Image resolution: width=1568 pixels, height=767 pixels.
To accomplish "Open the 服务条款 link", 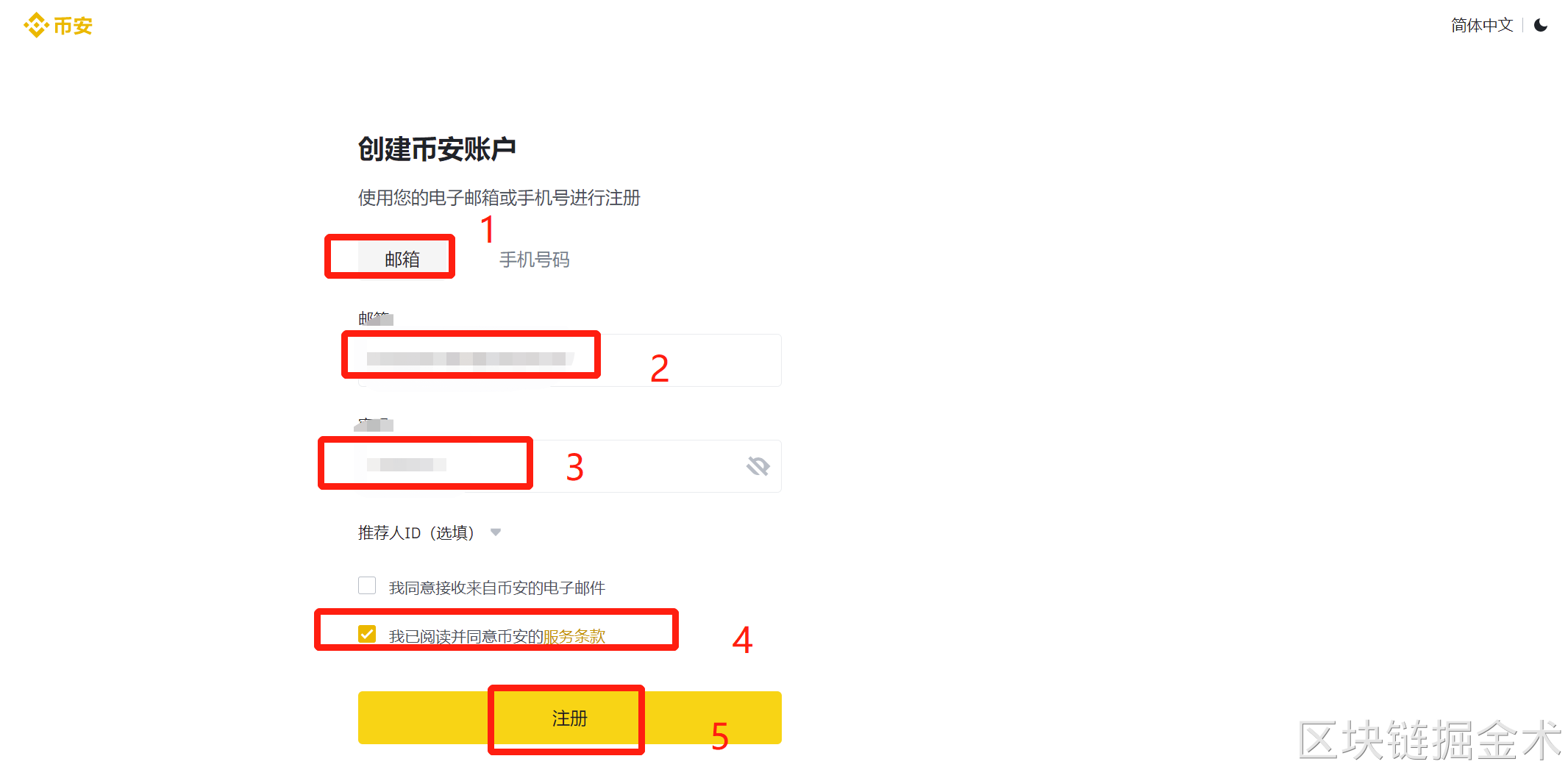I will tap(574, 636).
